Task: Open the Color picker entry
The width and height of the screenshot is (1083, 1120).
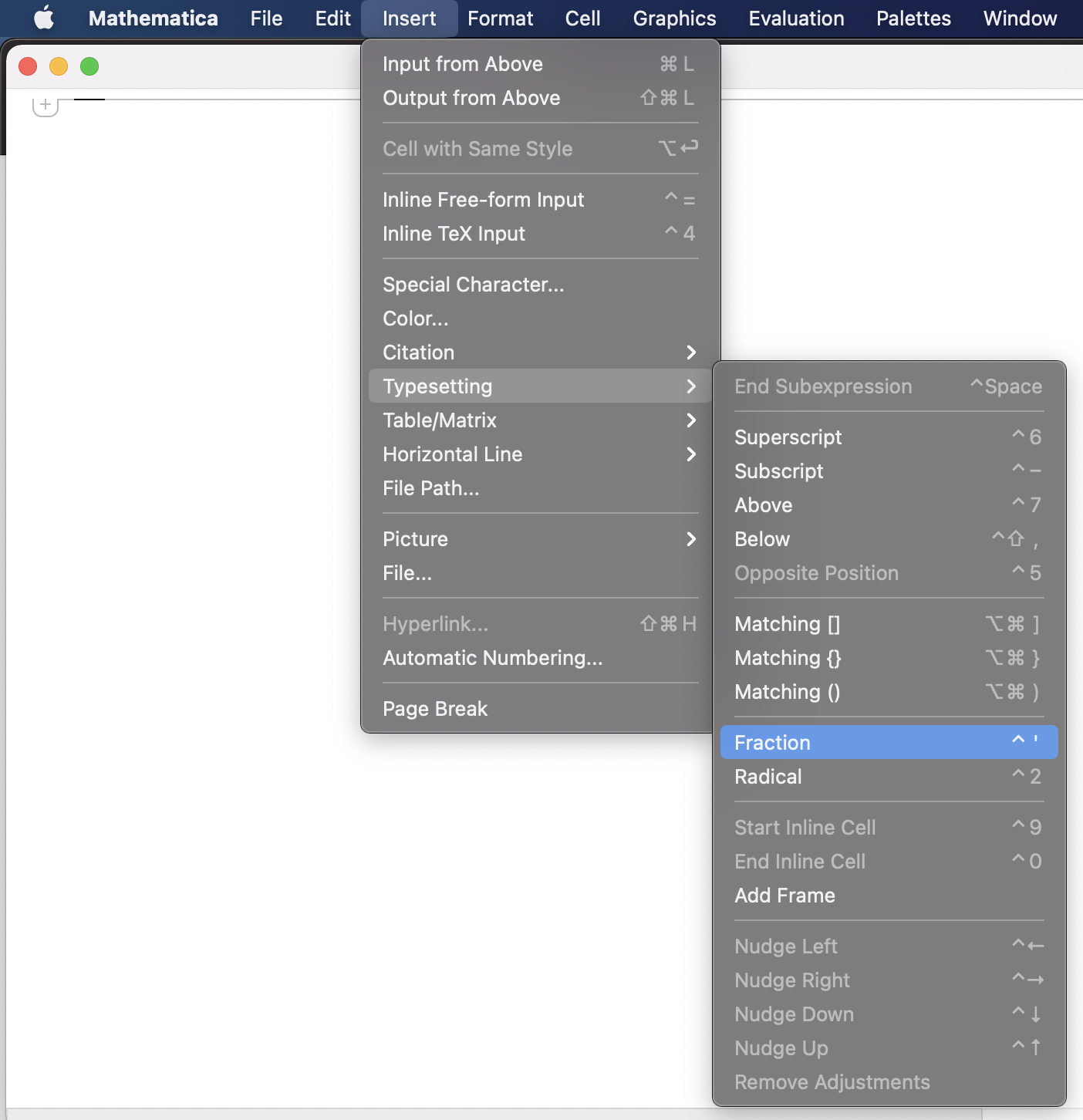Action: [x=541, y=319]
